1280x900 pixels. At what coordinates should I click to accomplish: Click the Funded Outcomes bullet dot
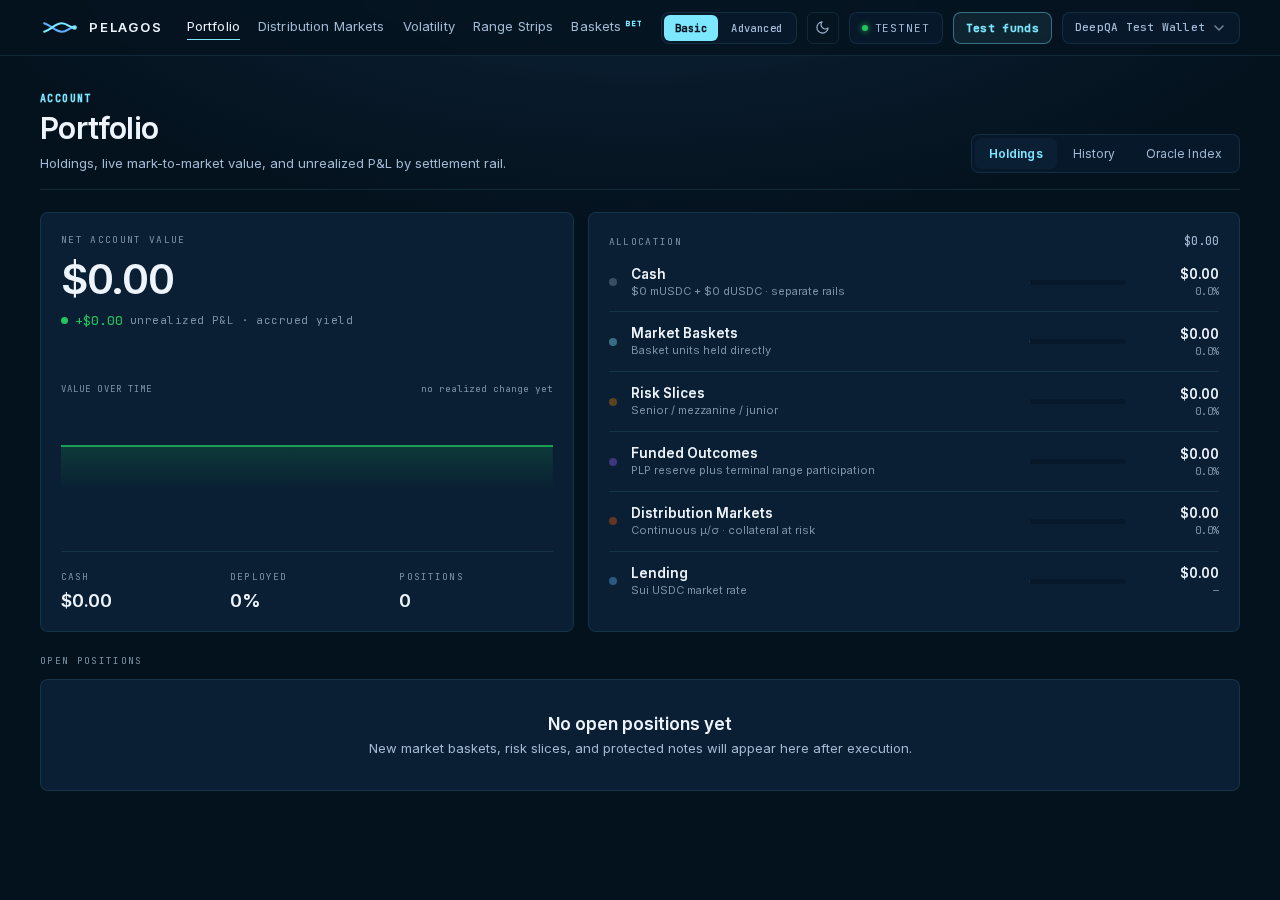(613, 462)
